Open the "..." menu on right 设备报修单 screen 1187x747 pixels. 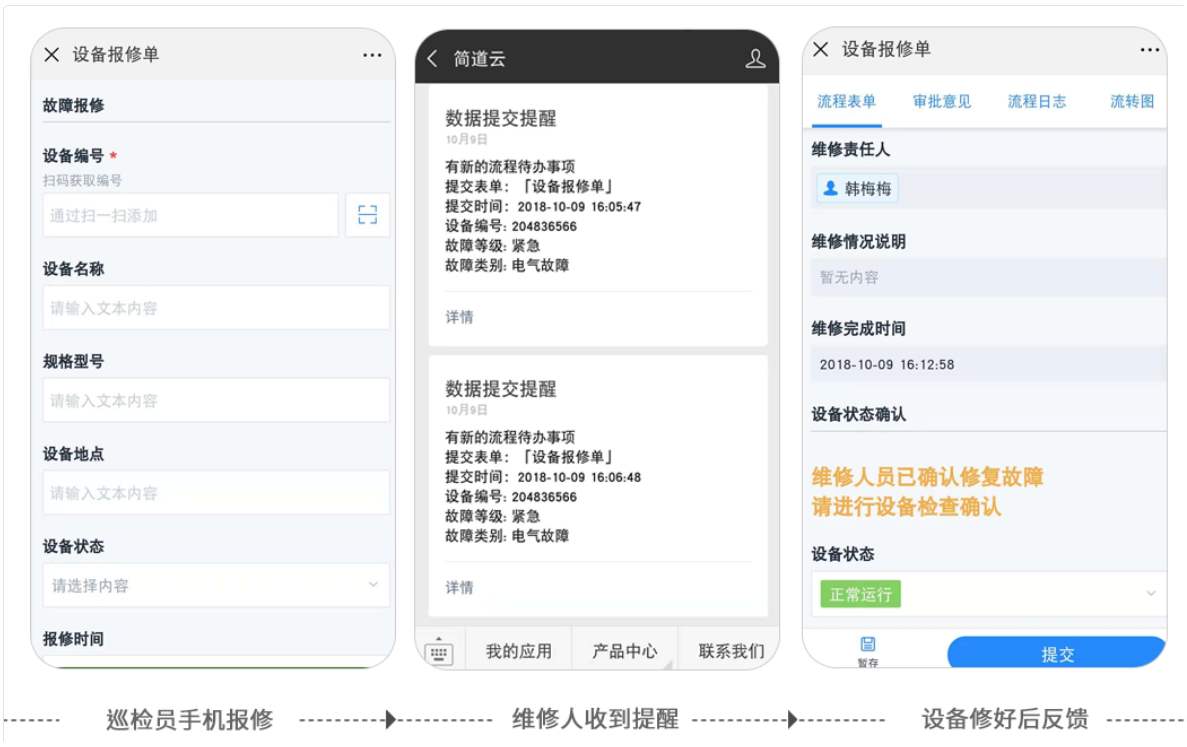[x=1148, y=48]
